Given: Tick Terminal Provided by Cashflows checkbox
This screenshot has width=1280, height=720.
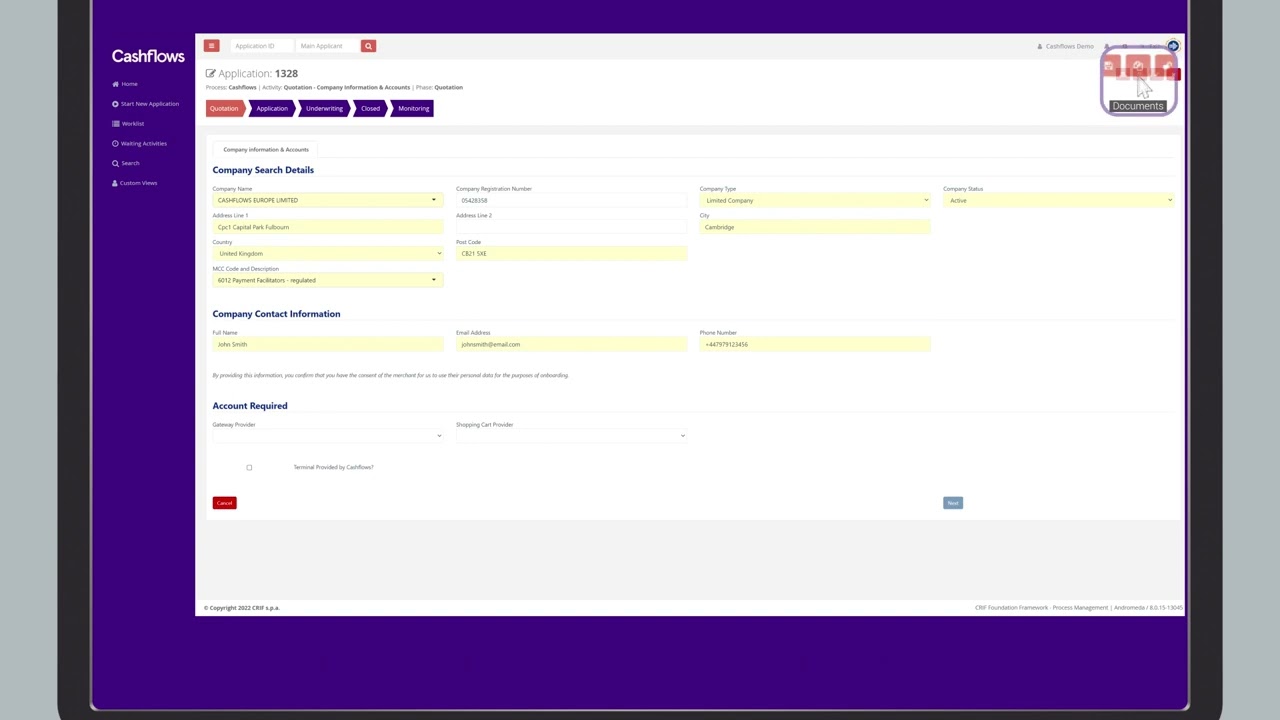Looking at the screenshot, I should (x=249, y=467).
